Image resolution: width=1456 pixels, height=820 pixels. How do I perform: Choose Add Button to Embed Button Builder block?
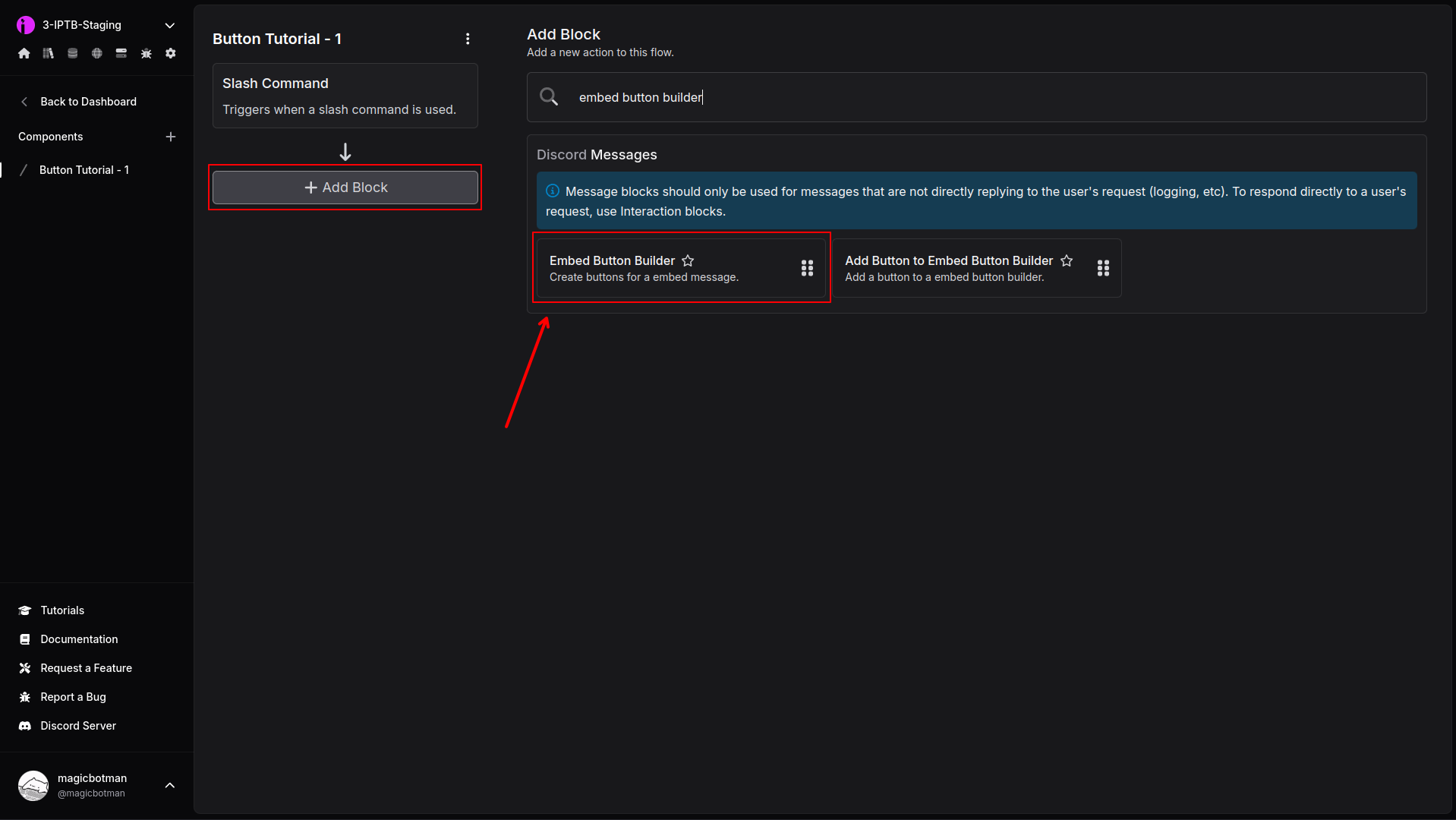coord(977,268)
